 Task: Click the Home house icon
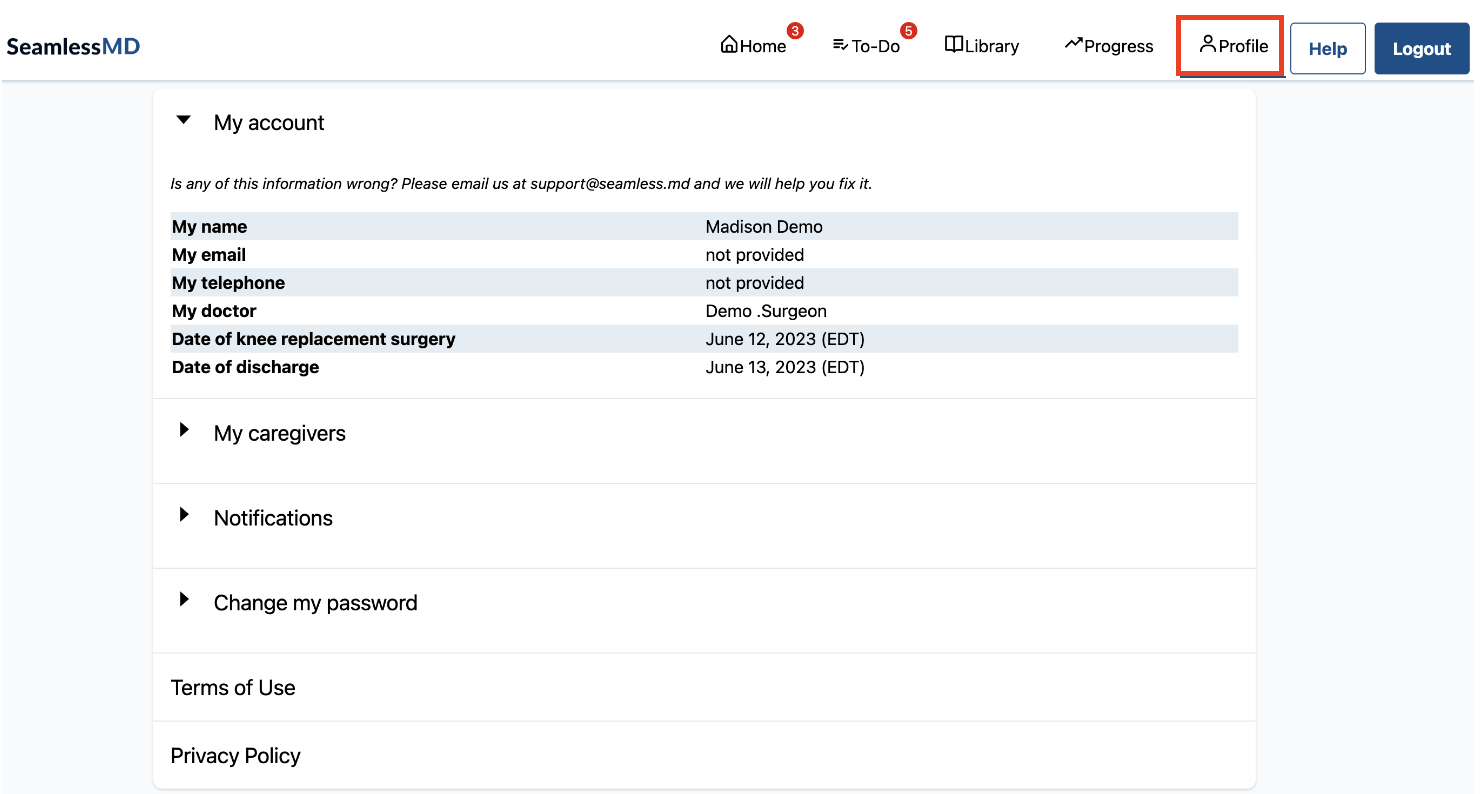[729, 45]
